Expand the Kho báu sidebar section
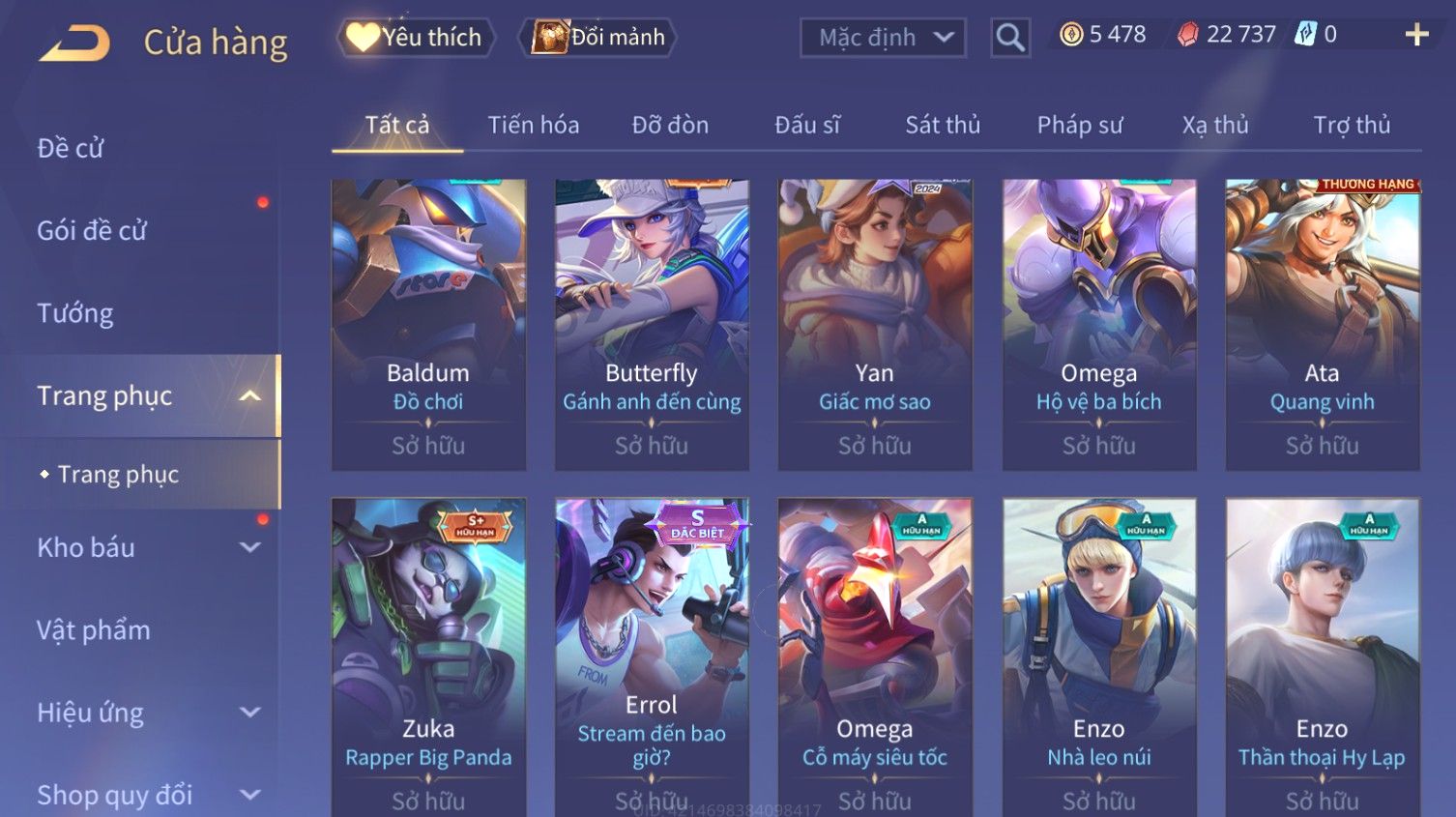The width and height of the screenshot is (1456, 817). pyautogui.click(x=250, y=547)
